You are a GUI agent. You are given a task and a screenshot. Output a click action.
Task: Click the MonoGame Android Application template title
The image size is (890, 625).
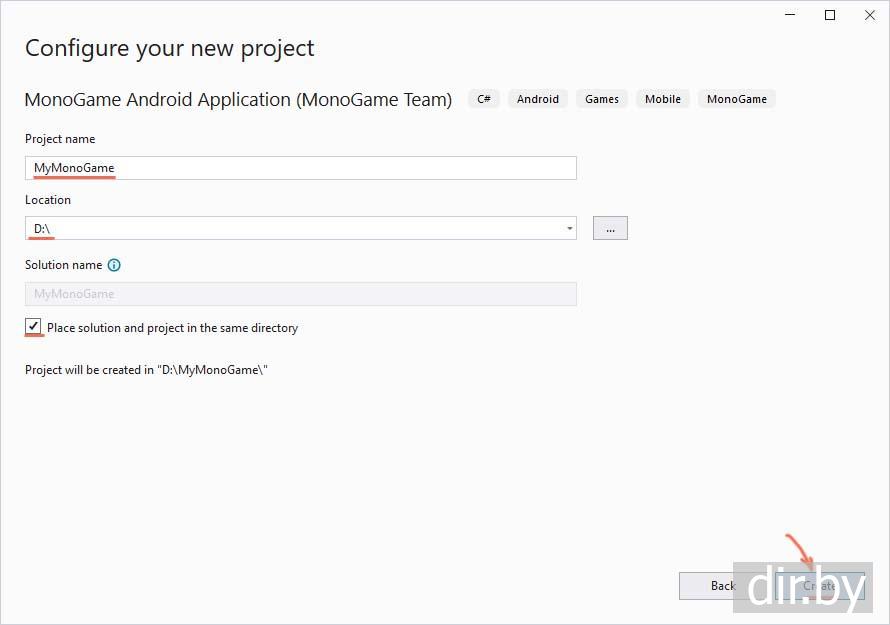point(238,99)
